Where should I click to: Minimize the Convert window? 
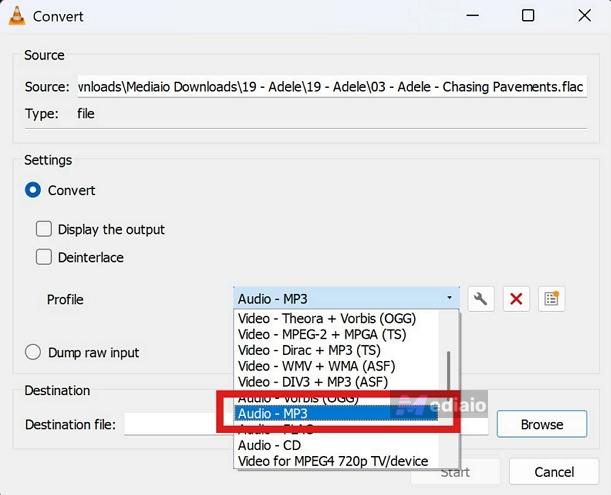472,16
